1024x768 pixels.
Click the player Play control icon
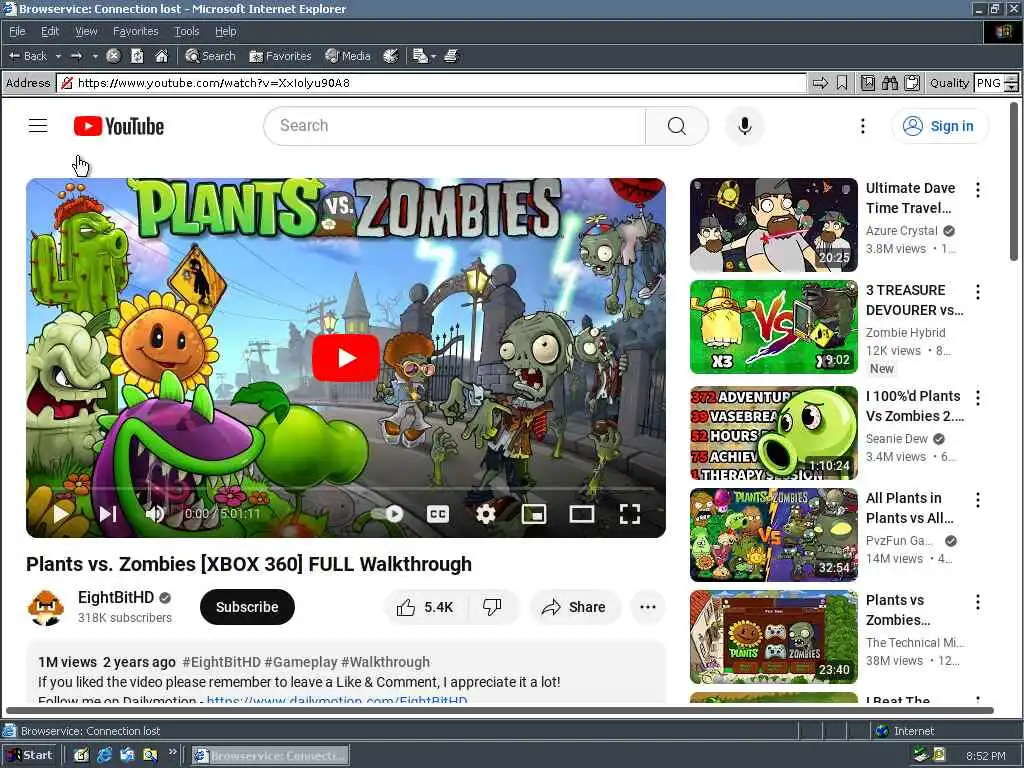61,514
